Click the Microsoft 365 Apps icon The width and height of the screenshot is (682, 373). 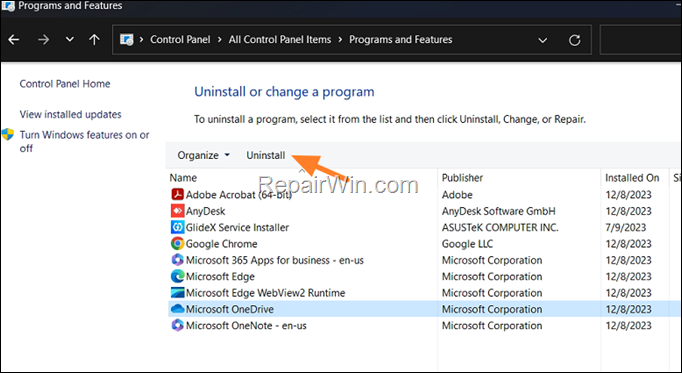pos(177,260)
